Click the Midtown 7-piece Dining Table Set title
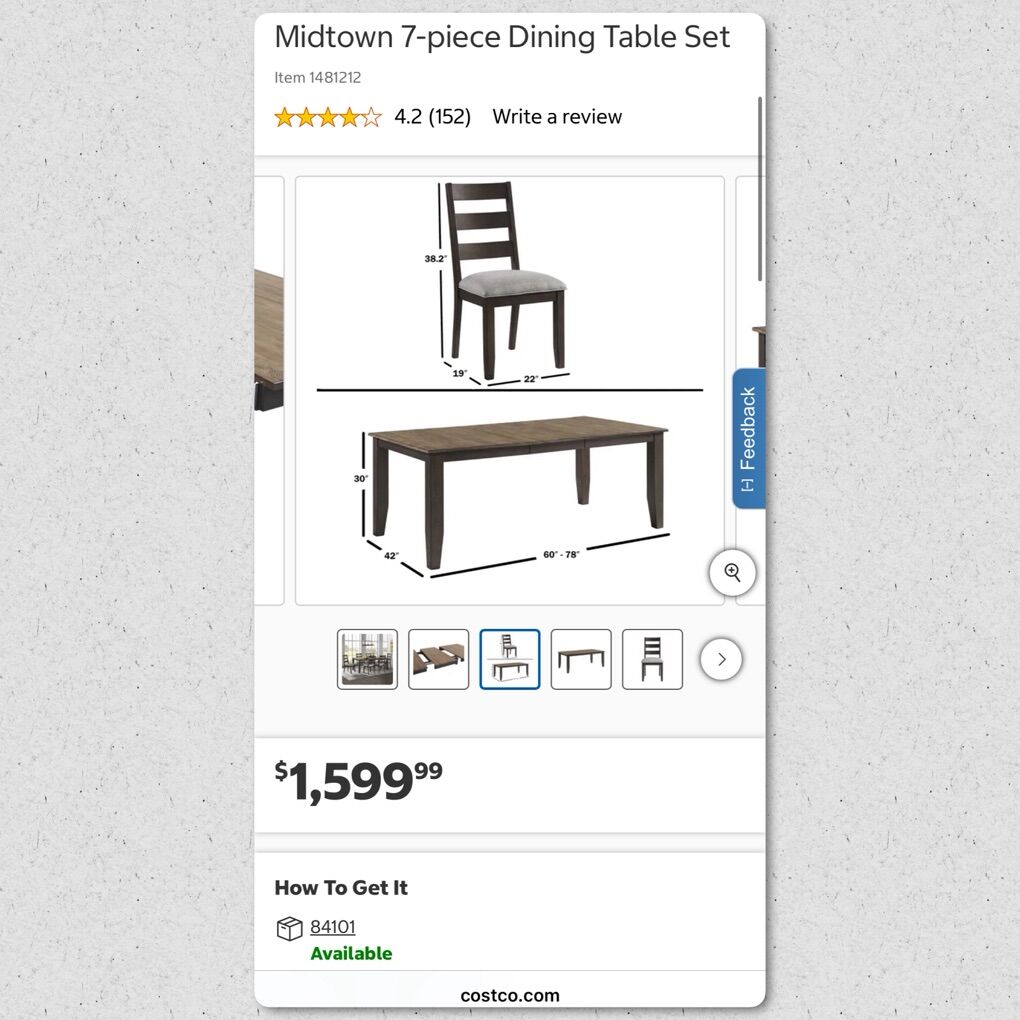 tap(502, 37)
